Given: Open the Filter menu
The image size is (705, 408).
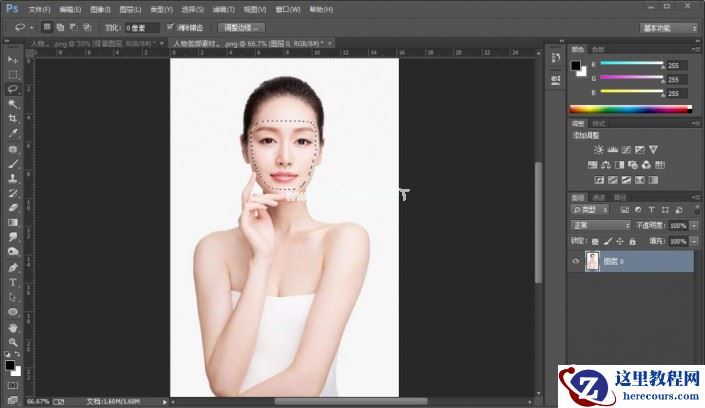Looking at the screenshot, I should click(x=223, y=9).
